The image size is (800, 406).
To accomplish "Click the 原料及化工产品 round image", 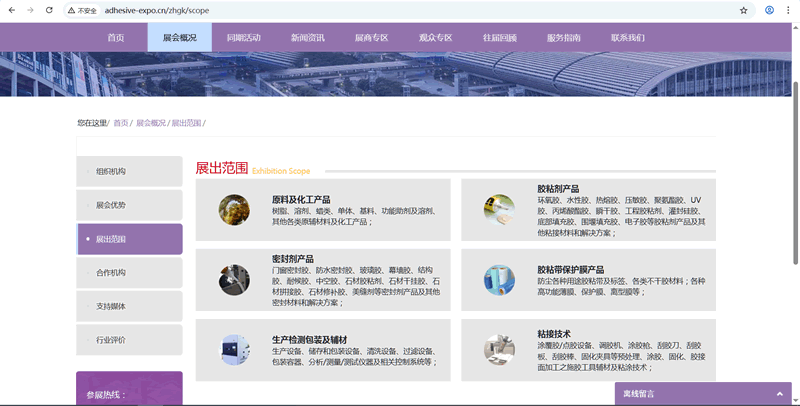I will 234,209.
